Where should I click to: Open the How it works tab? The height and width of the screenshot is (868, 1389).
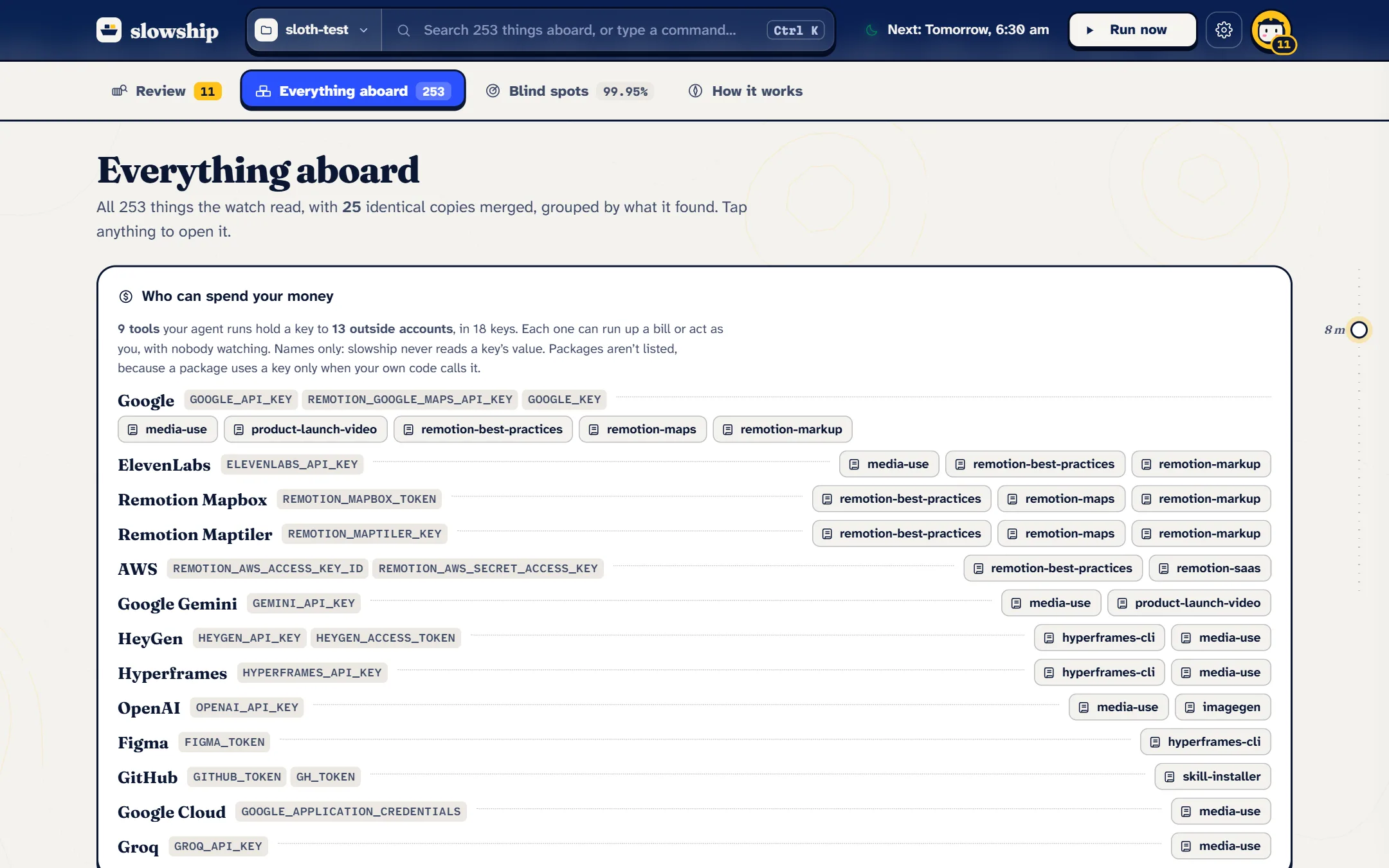tap(745, 91)
